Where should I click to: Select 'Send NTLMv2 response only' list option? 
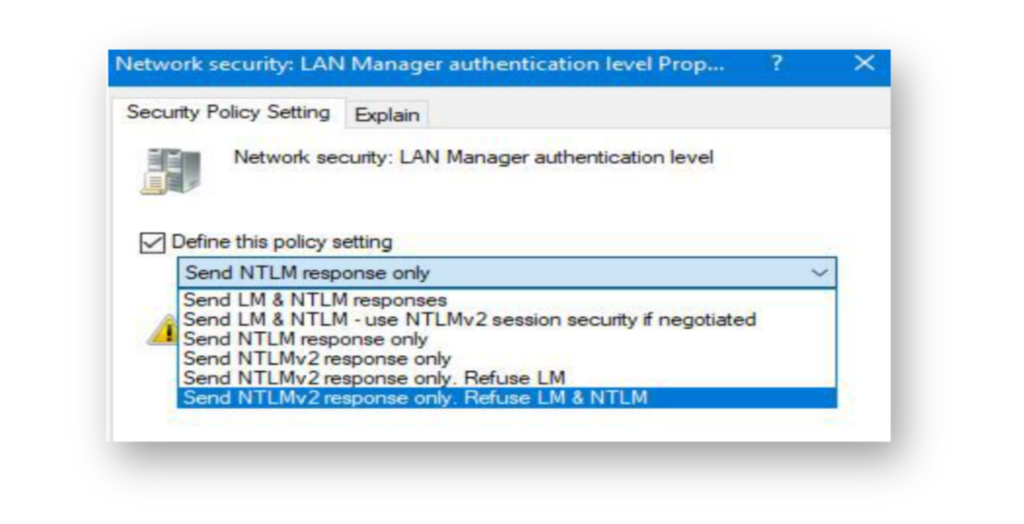tap(507, 359)
